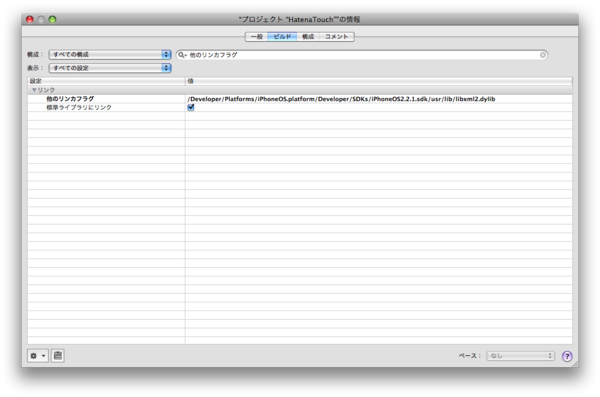Click the magnifying glass search icon
This screenshot has height=397, width=600.
(182, 55)
